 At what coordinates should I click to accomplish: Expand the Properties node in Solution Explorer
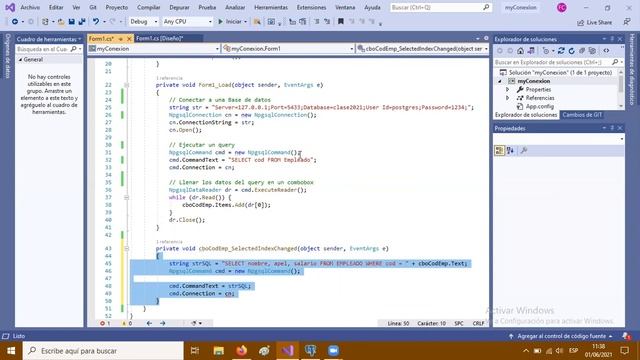pos(508,89)
